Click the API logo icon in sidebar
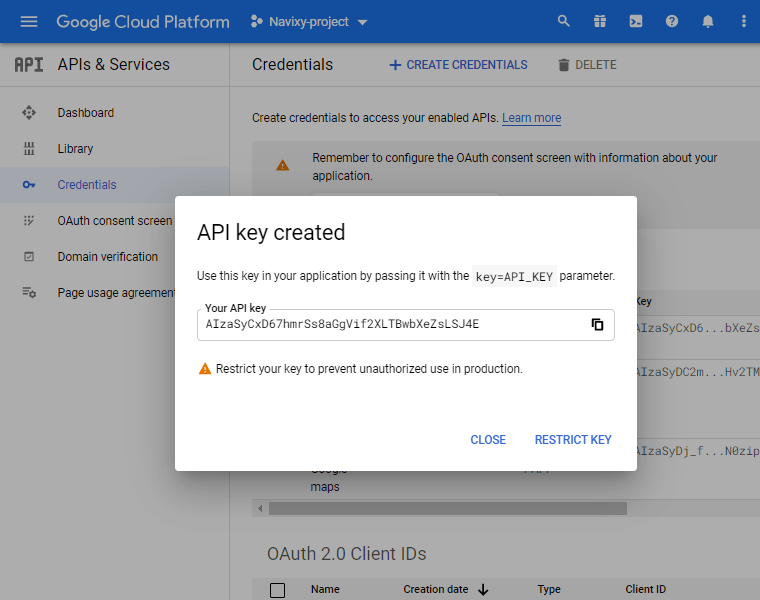Viewport: 760px width, 600px height. coord(29,64)
